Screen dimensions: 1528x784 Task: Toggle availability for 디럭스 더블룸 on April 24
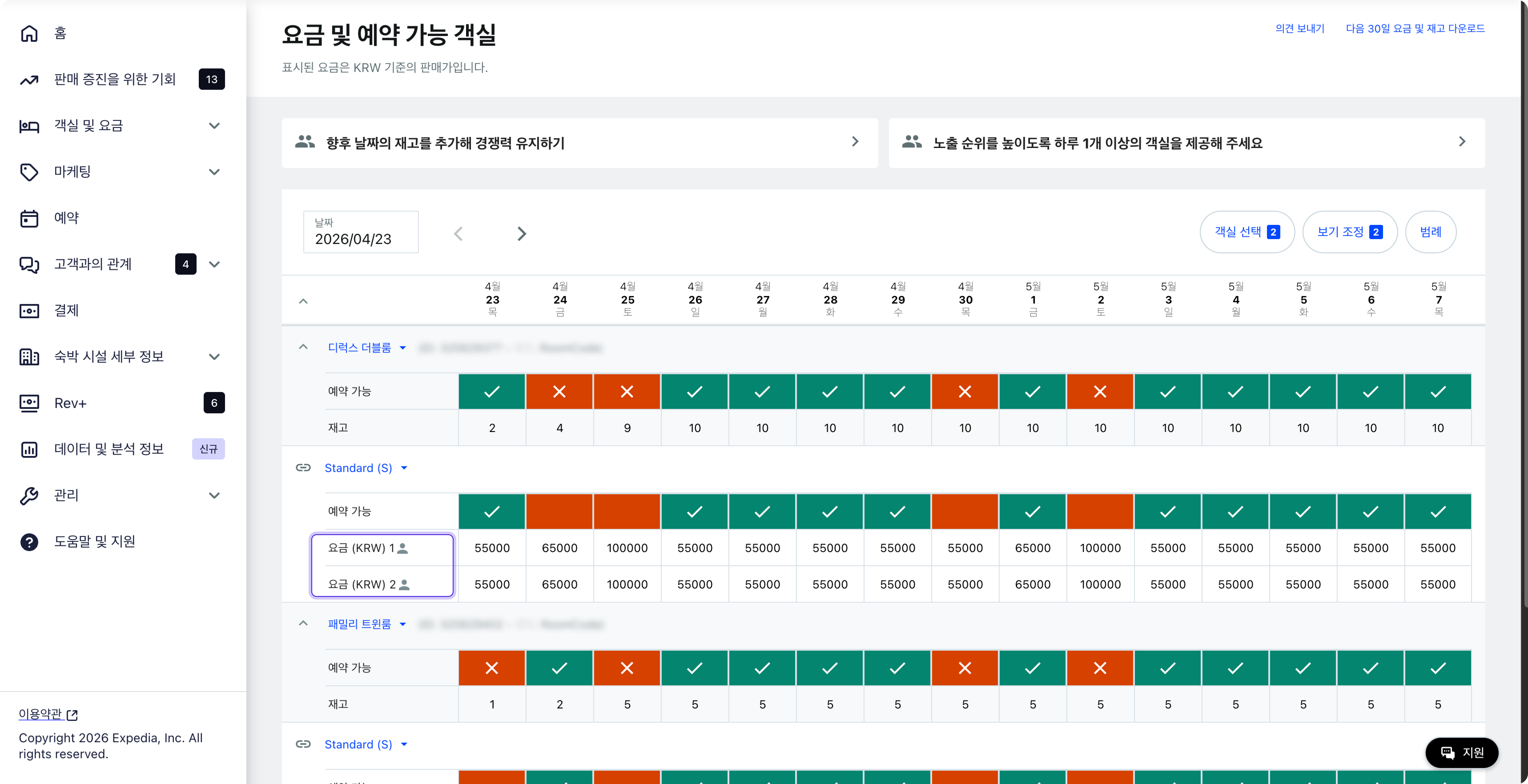coord(559,391)
